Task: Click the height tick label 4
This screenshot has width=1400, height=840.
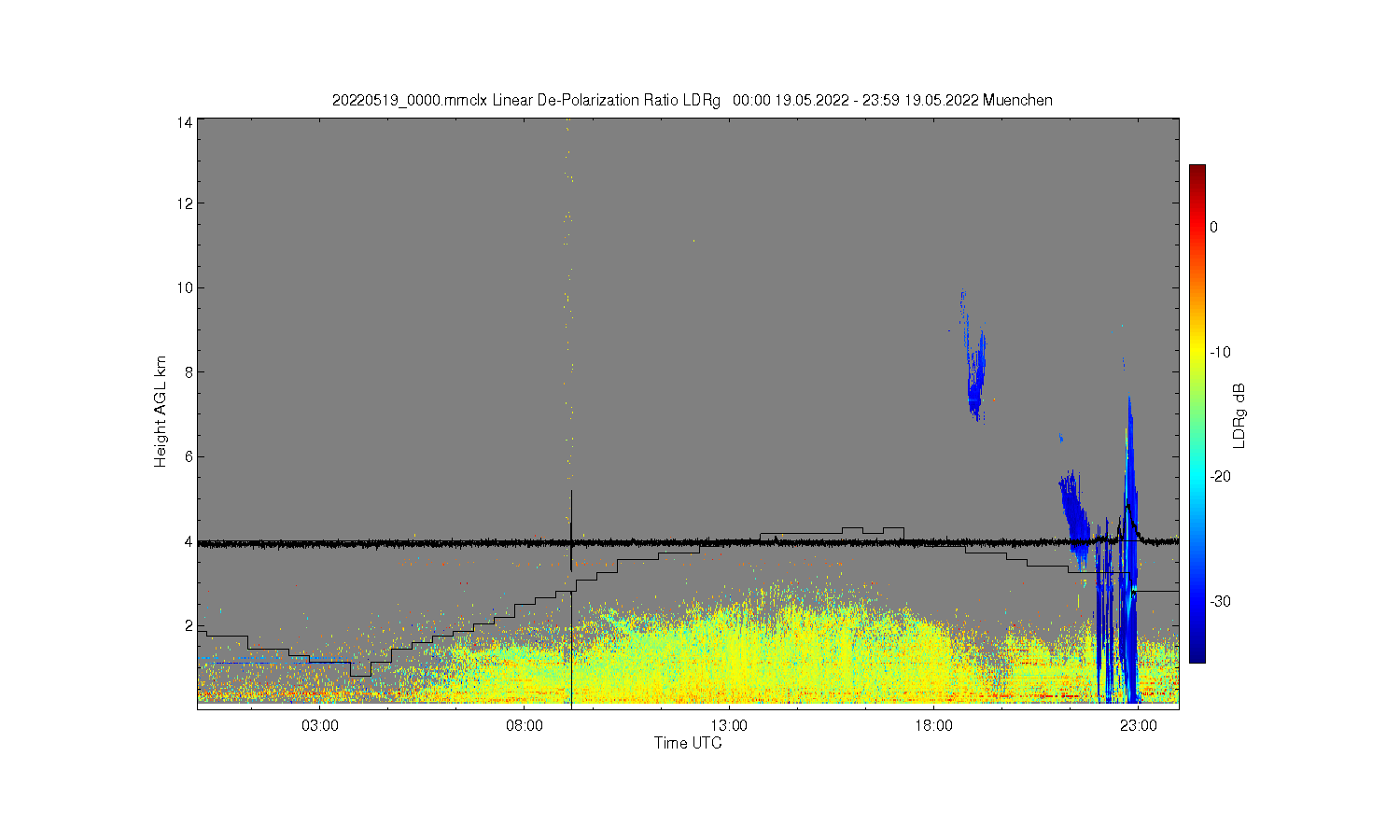Action: pos(189,541)
